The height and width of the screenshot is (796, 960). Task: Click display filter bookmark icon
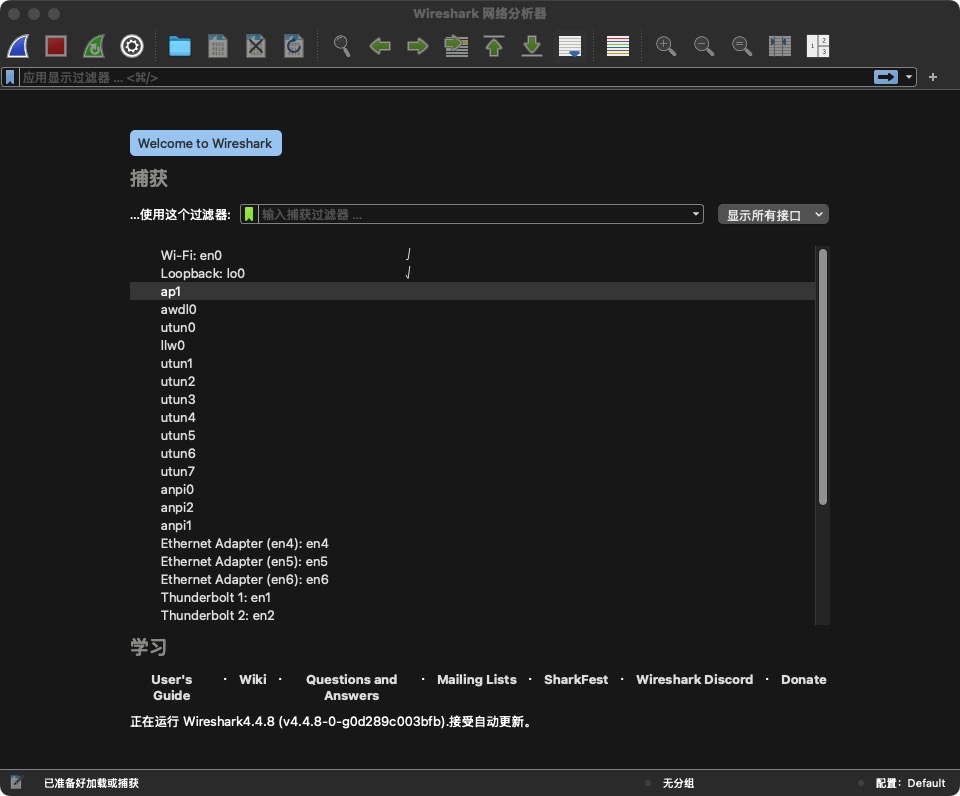pyautogui.click(x=10, y=77)
